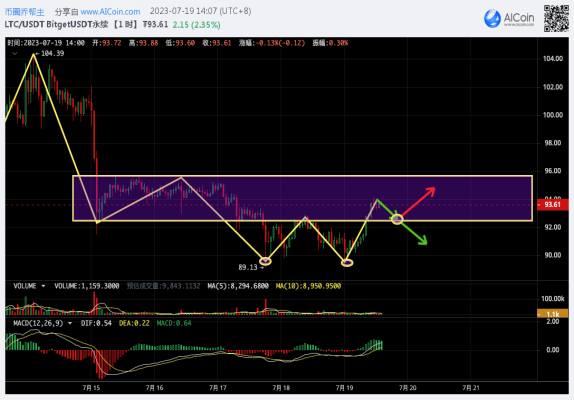Click the 1.1k volume axis tag
The width and height of the screenshot is (574, 400).
[x=552, y=314]
